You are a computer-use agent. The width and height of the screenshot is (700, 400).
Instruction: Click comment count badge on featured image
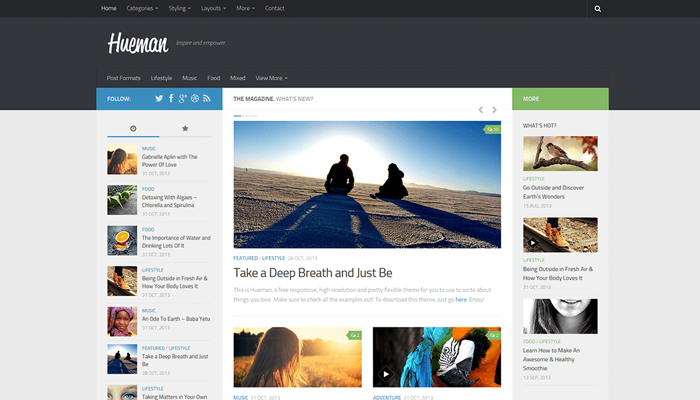492,129
